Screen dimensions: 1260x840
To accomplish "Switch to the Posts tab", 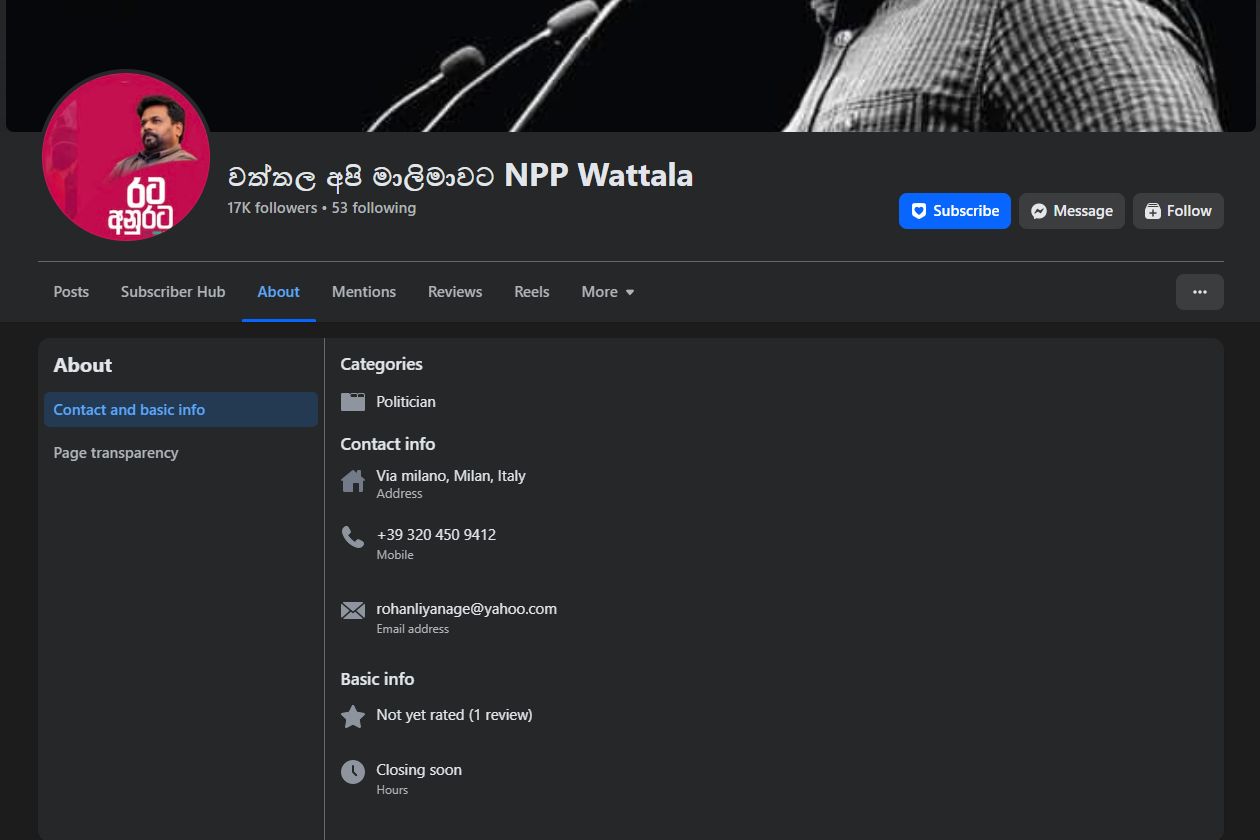I will click(71, 292).
